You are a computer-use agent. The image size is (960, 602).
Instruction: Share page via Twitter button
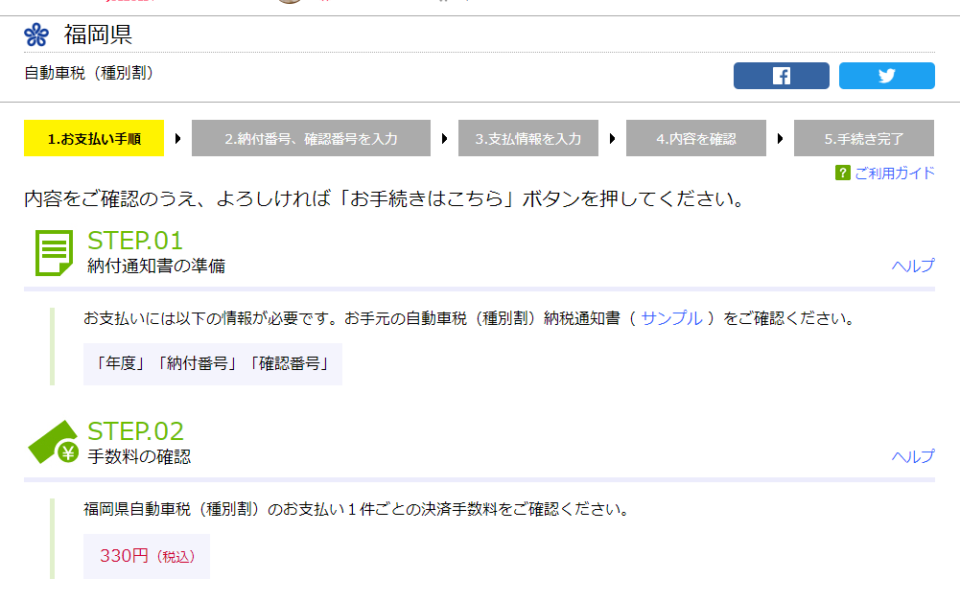(887, 75)
